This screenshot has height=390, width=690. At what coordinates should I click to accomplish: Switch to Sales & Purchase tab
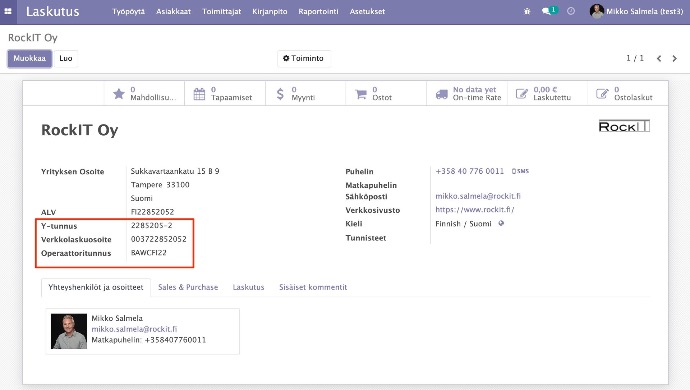coord(188,287)
